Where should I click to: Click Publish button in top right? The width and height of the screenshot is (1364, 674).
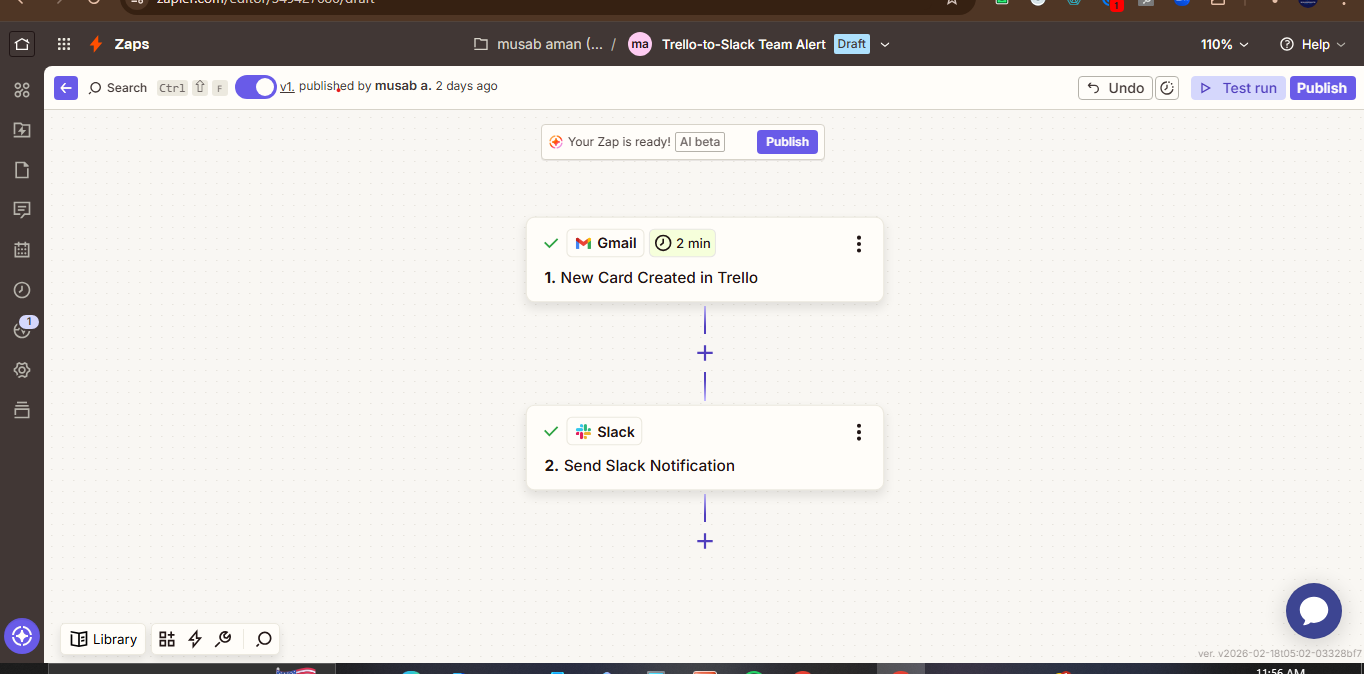(1321, 88)
